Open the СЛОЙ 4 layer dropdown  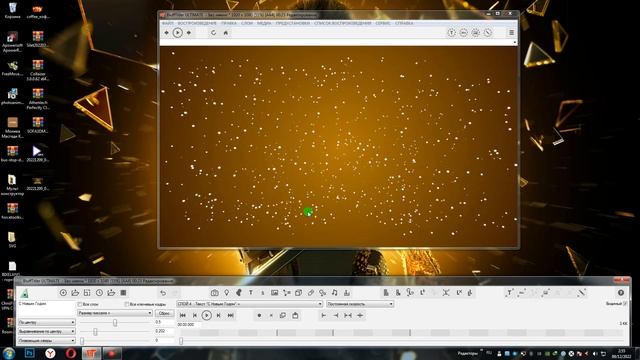tap(249, 304)
